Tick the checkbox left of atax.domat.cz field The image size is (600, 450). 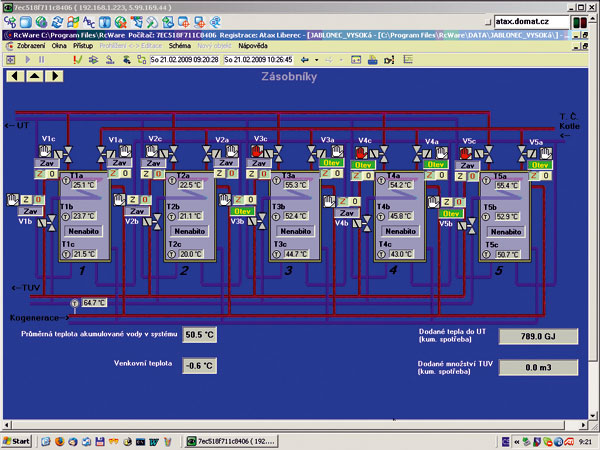pyautogui.click(x=488, y=22)
